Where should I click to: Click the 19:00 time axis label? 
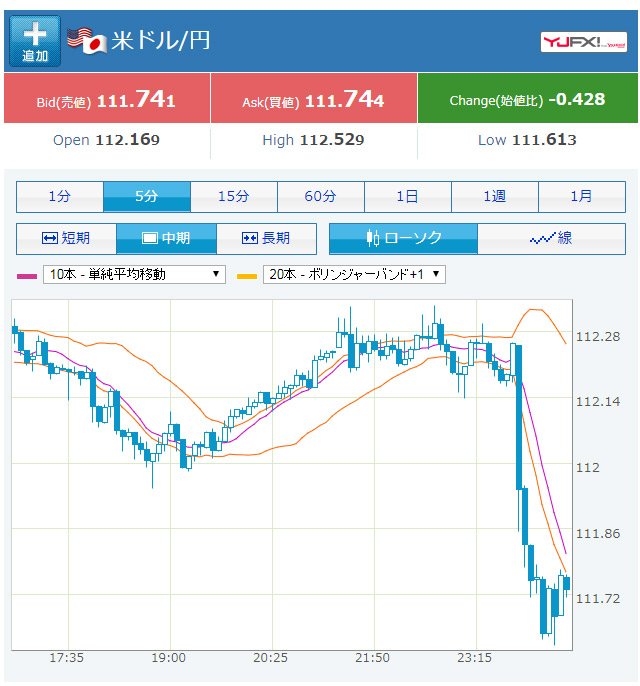(168, 658)
